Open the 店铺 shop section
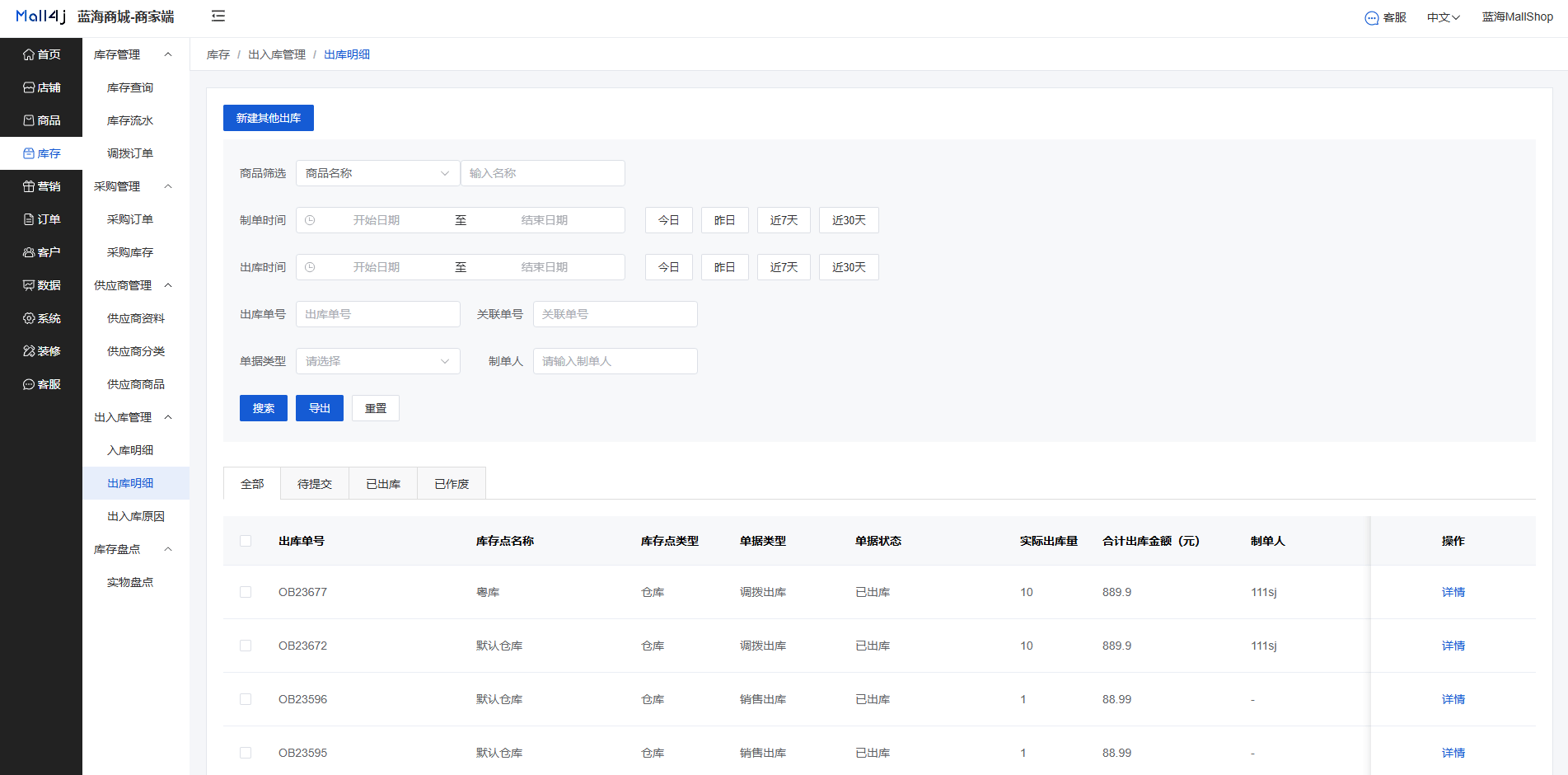The image size is (1568, 775). coord(41,87)
